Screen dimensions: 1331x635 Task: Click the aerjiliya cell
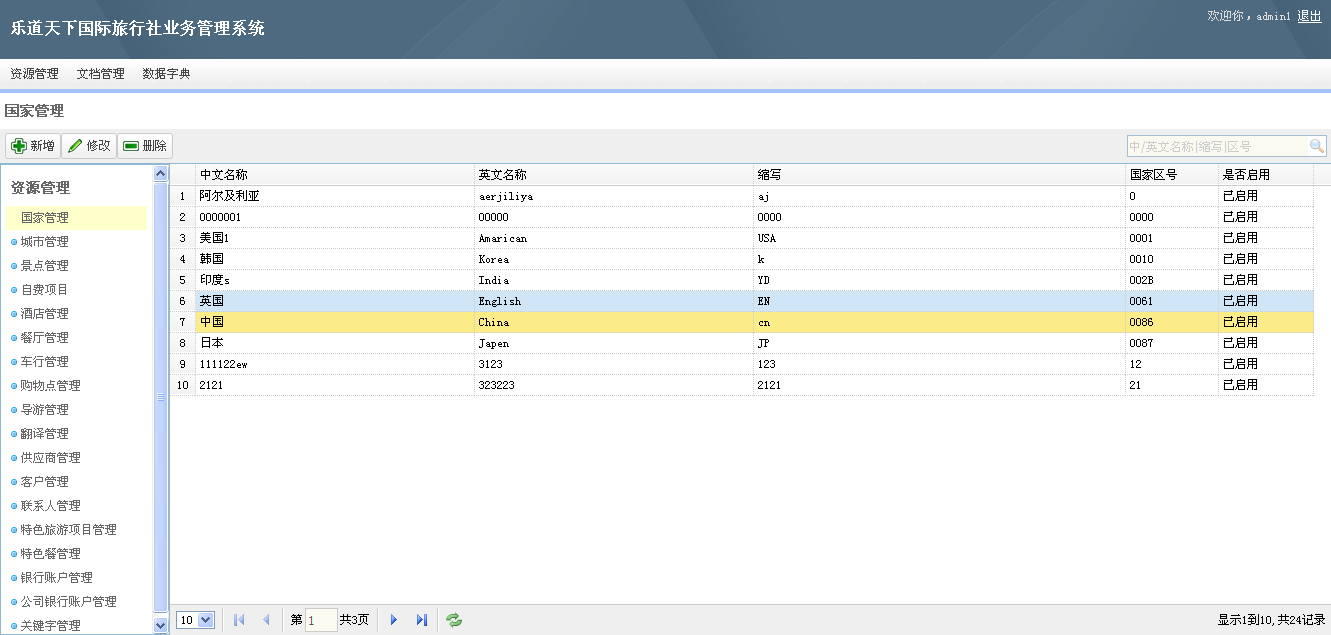pos(614,196)
